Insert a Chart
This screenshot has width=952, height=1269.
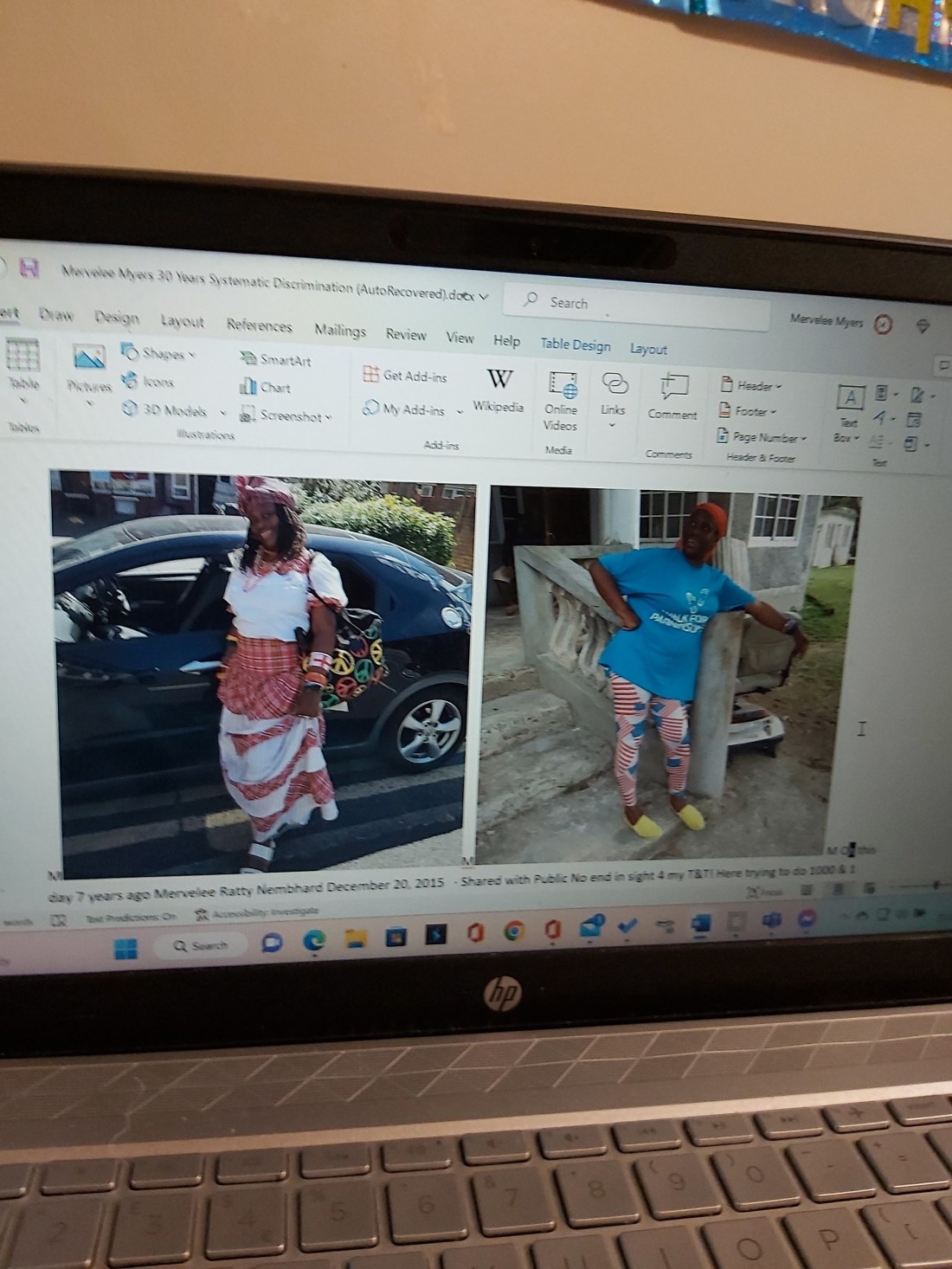266,387
